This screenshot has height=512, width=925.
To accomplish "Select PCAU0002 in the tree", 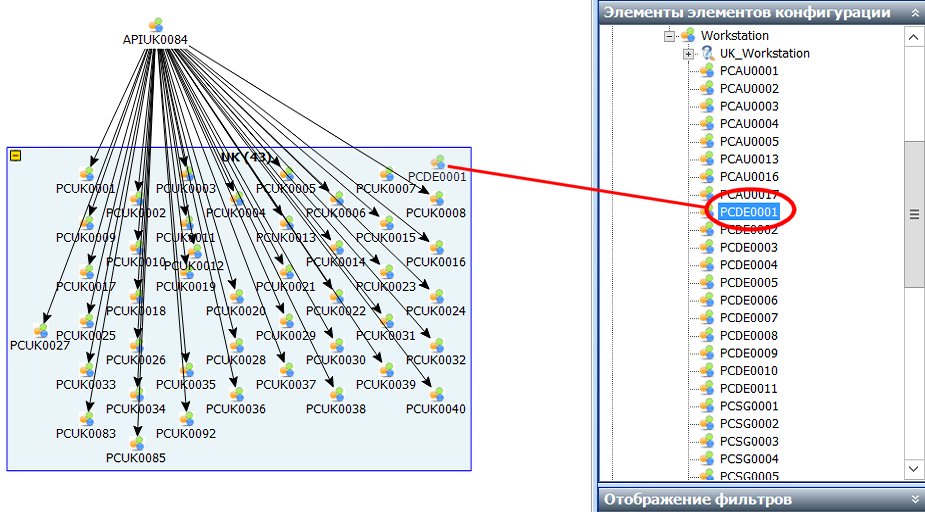I will (x=749, y=88).
